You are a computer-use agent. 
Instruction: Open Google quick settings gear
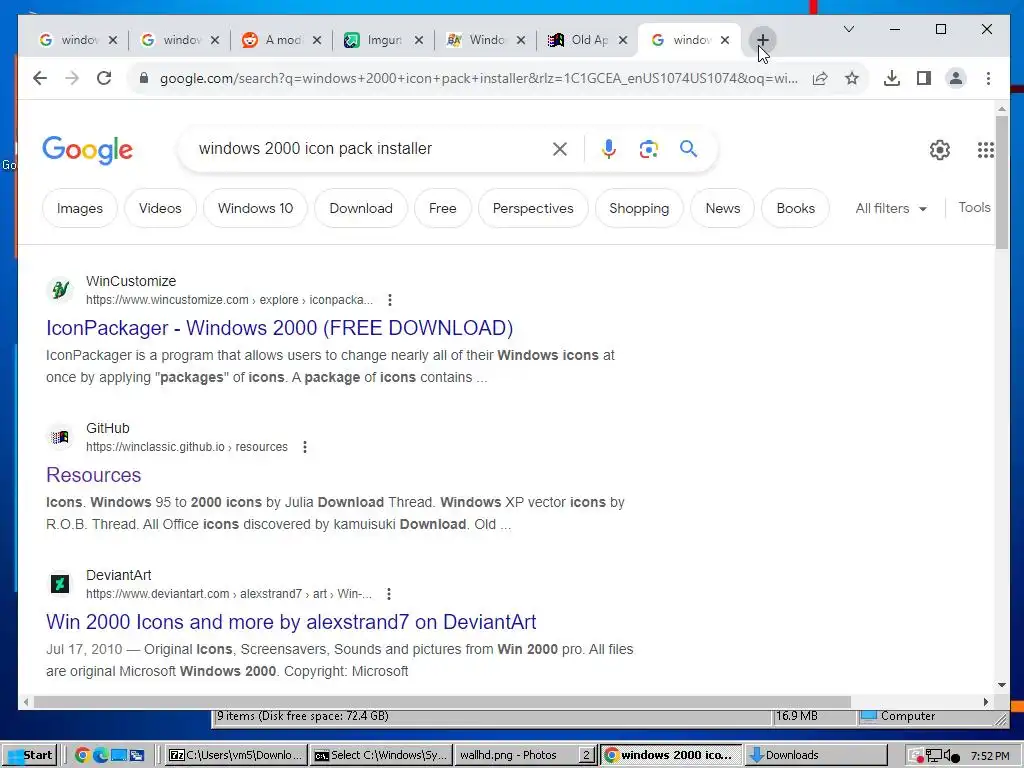pyautogui.click(x=940, y=150)
